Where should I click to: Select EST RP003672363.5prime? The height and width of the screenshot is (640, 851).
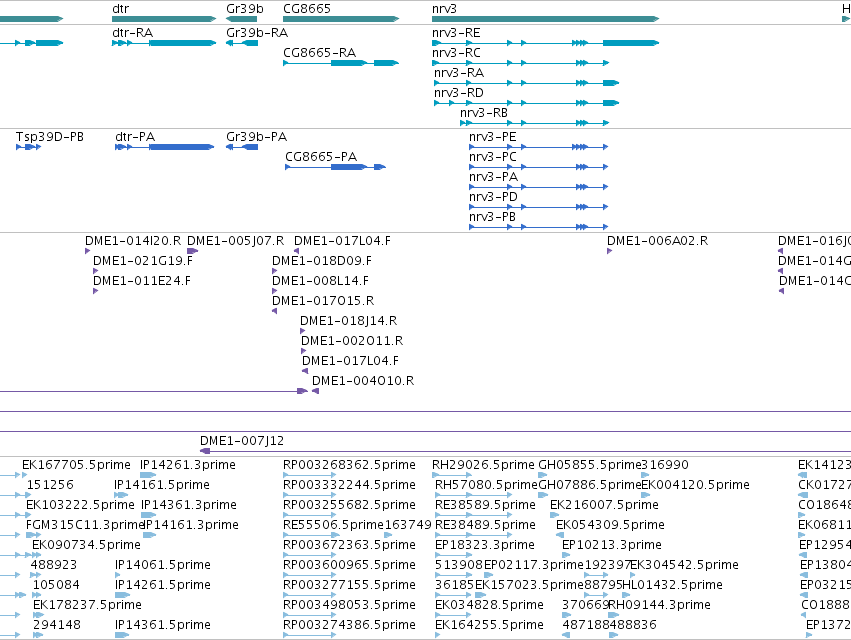[350, 546]
